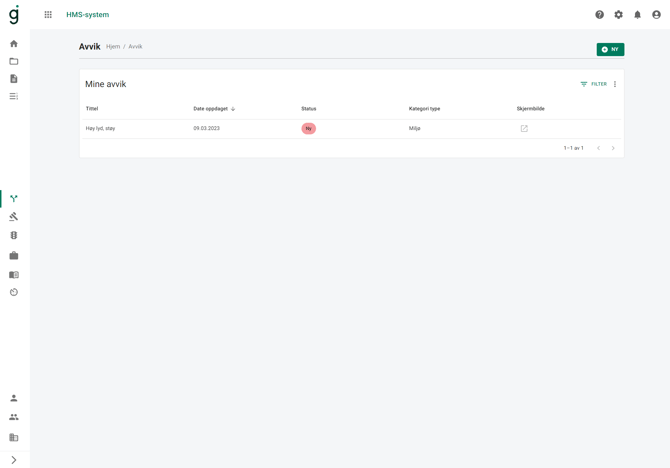The height and width of the screenshot is (468, 670).
Task: Go to Hjem breadcrumb link
Action: 113,47
